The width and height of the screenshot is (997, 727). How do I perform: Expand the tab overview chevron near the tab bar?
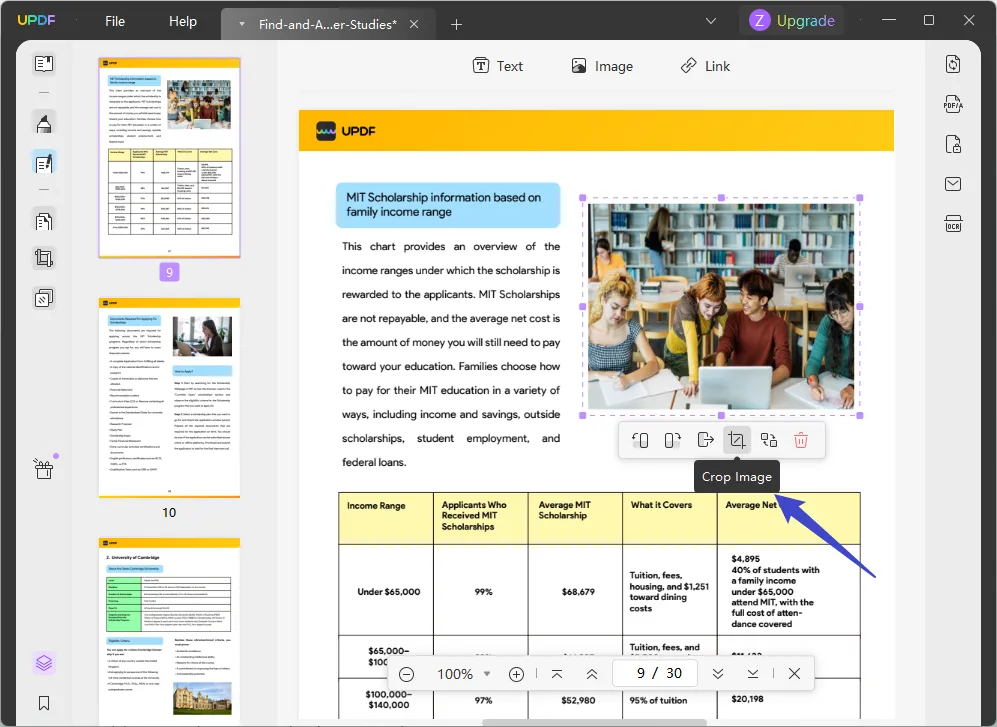pyautogui.click(x=711, y=20)
